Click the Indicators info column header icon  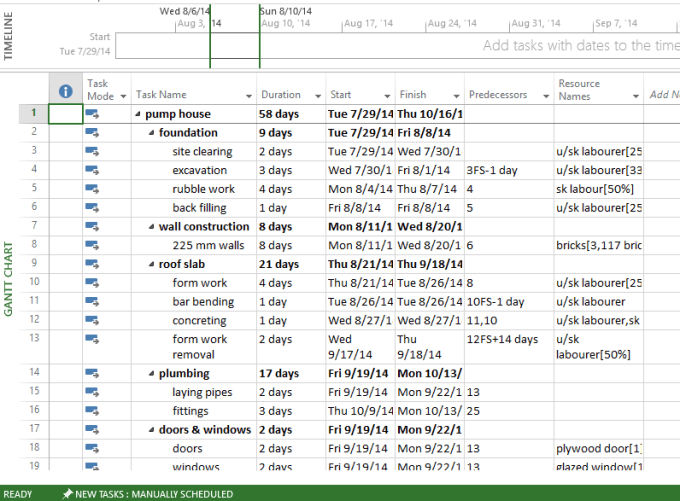65,91
